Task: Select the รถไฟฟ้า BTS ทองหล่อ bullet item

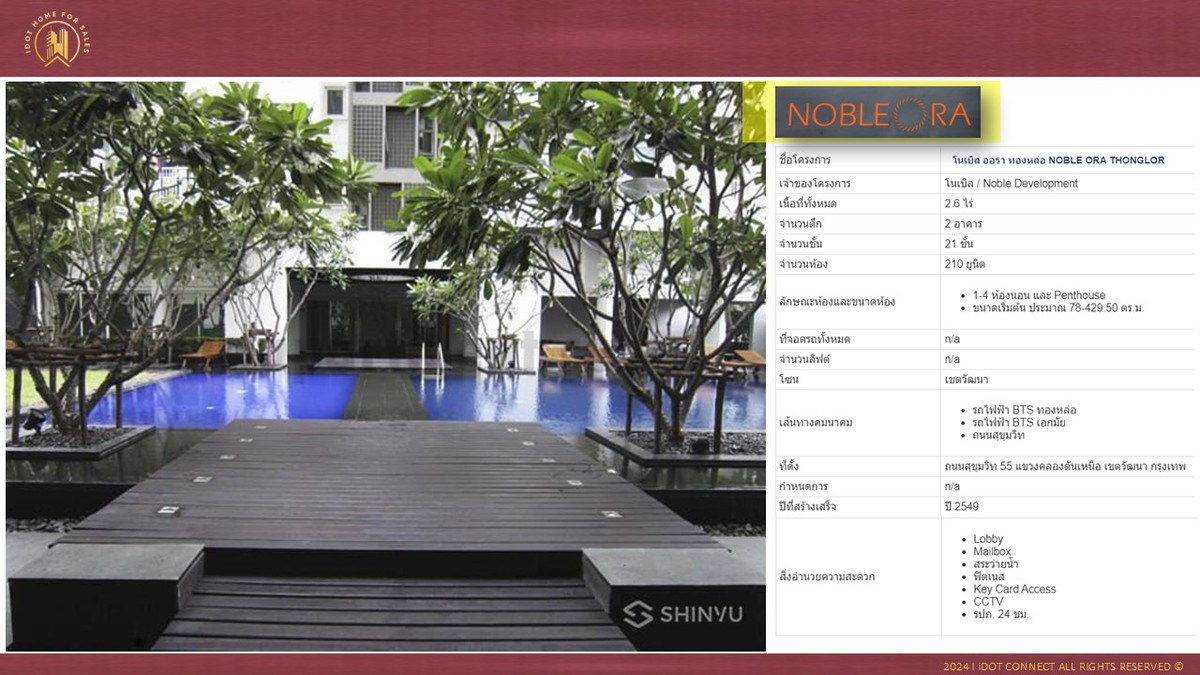Action: 1024,410
